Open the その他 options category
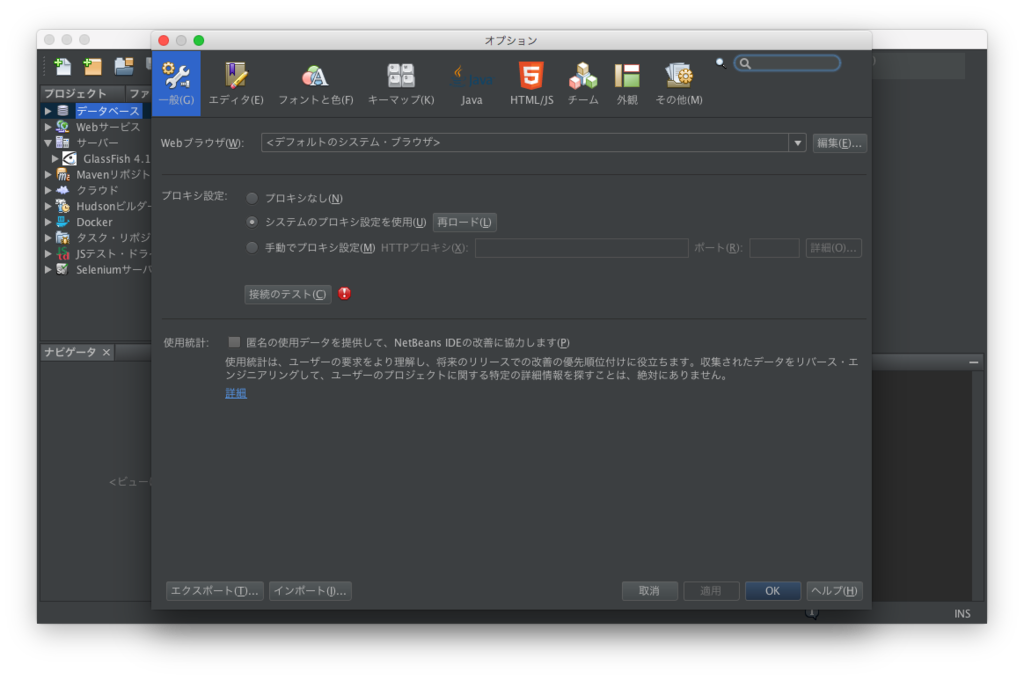 coord(677,75)
